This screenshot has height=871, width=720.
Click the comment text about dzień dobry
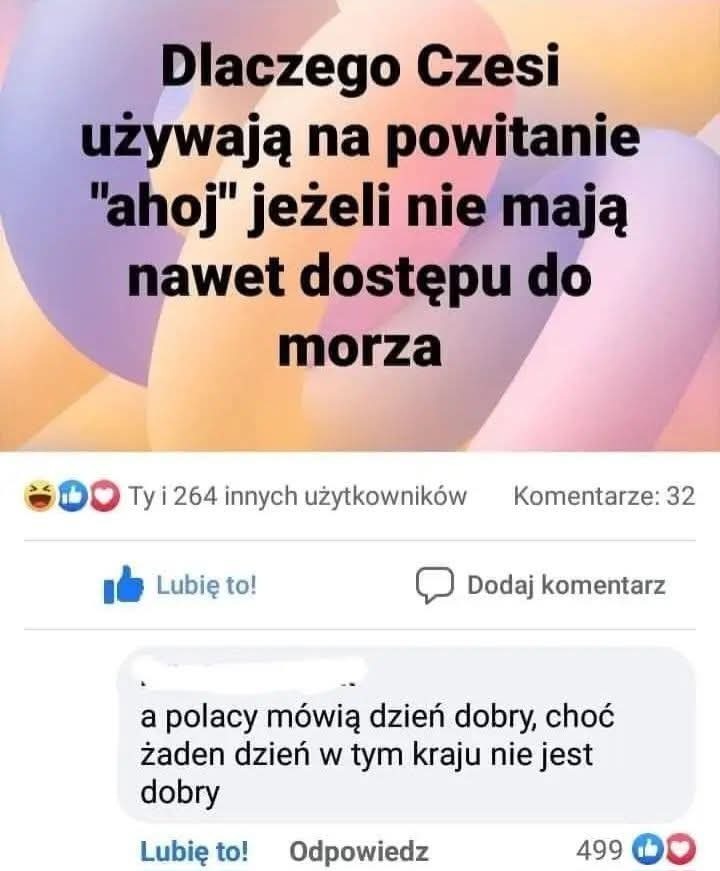click(x=378, y=754)
